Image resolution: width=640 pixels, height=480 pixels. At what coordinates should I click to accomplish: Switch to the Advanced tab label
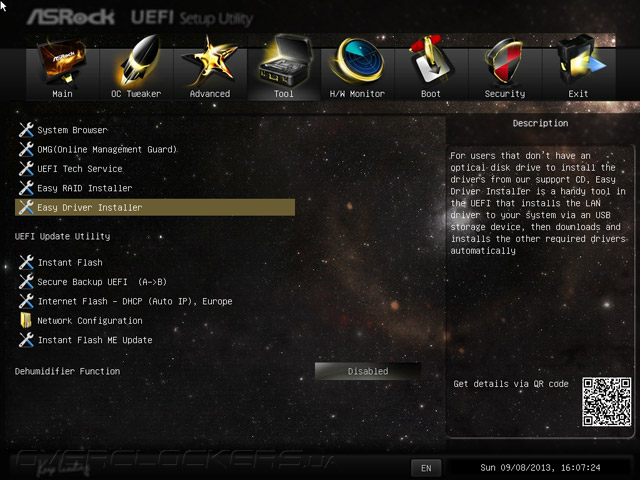pos(210,94)
